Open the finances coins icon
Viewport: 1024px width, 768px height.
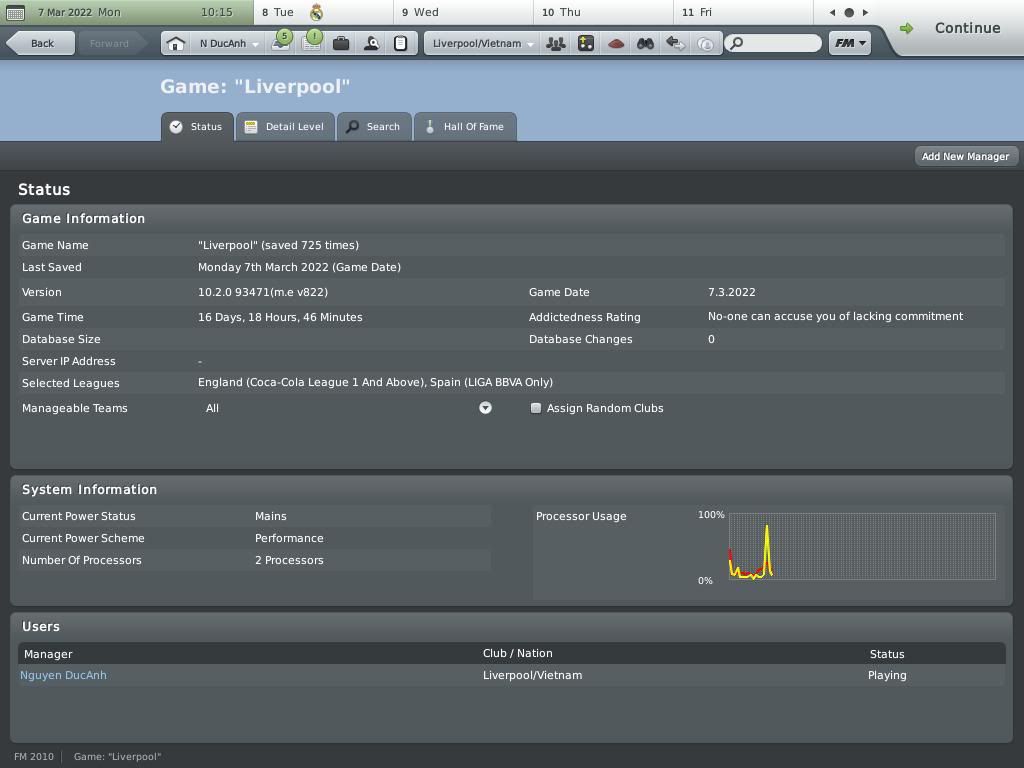(705, 44)
